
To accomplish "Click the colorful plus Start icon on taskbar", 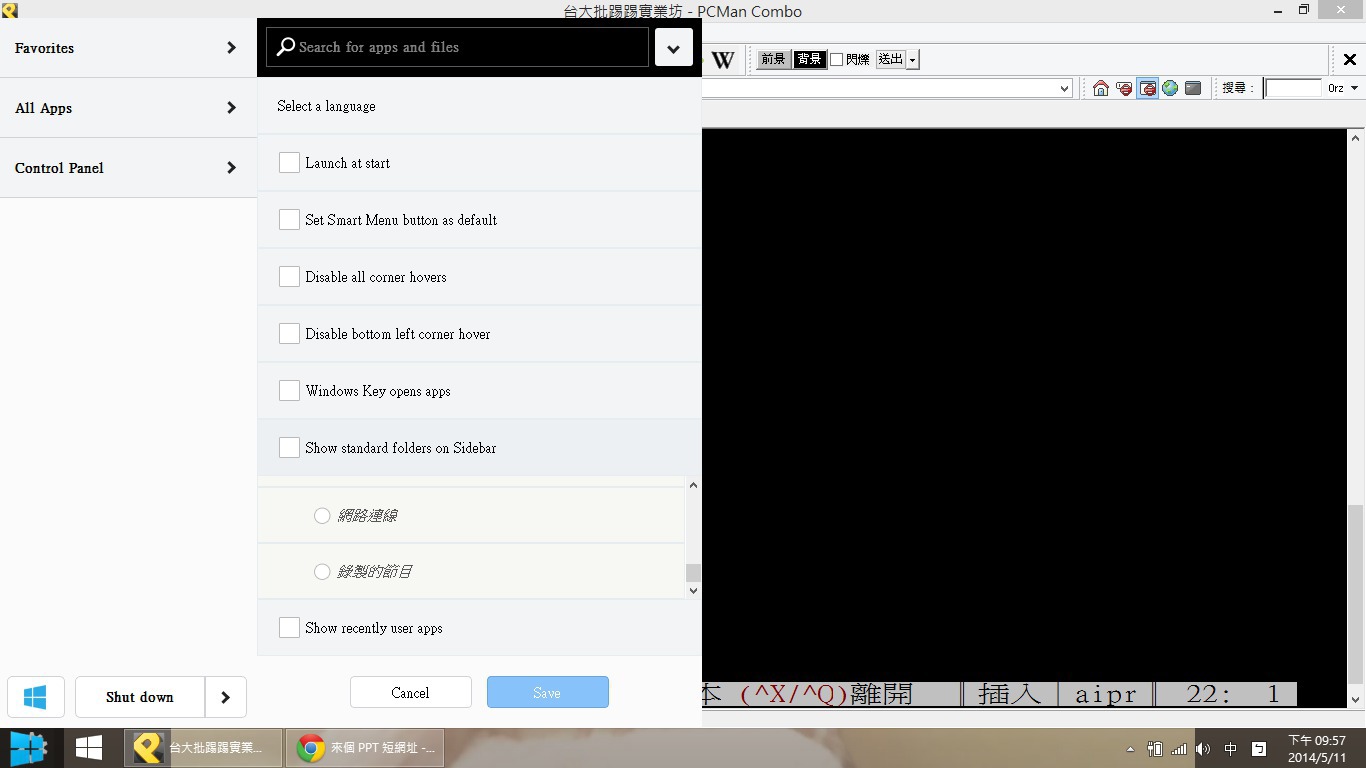I will tap(29, 747).
